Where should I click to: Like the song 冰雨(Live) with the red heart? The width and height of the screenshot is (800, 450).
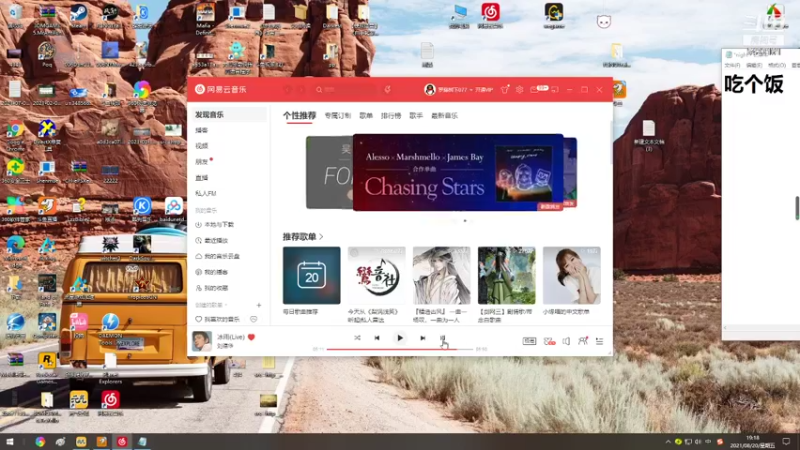click(252, 337)
